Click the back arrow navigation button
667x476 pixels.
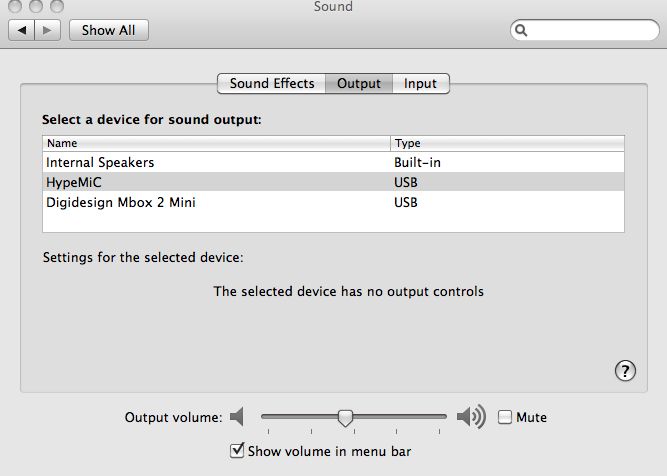(21, 30)
